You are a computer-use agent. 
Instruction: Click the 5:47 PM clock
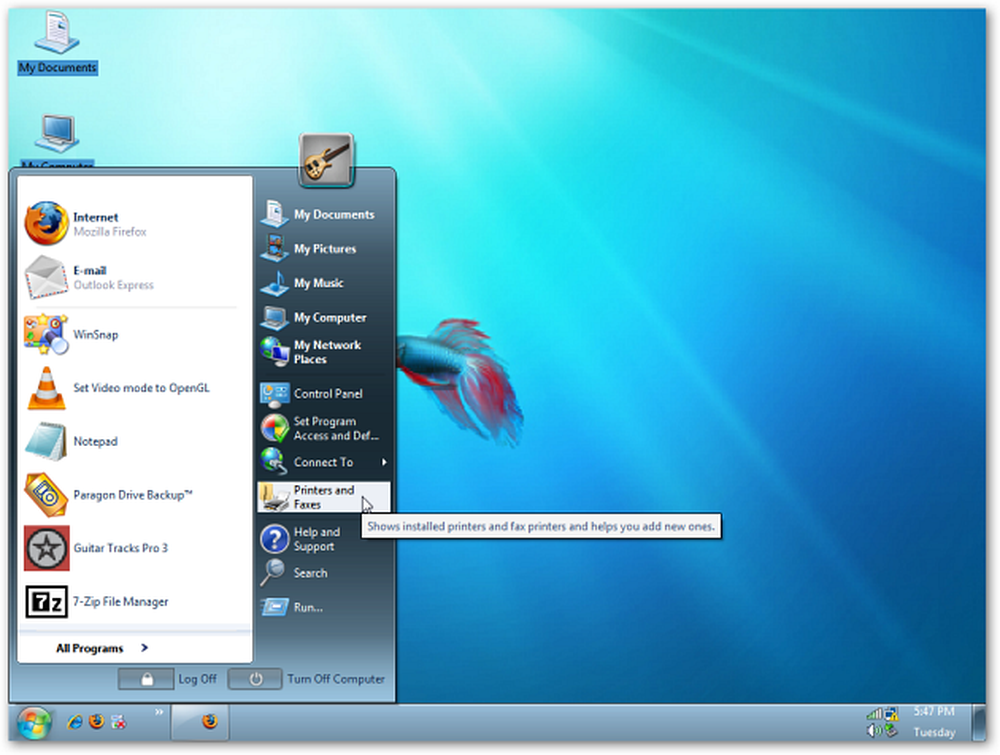click(934, 712)
